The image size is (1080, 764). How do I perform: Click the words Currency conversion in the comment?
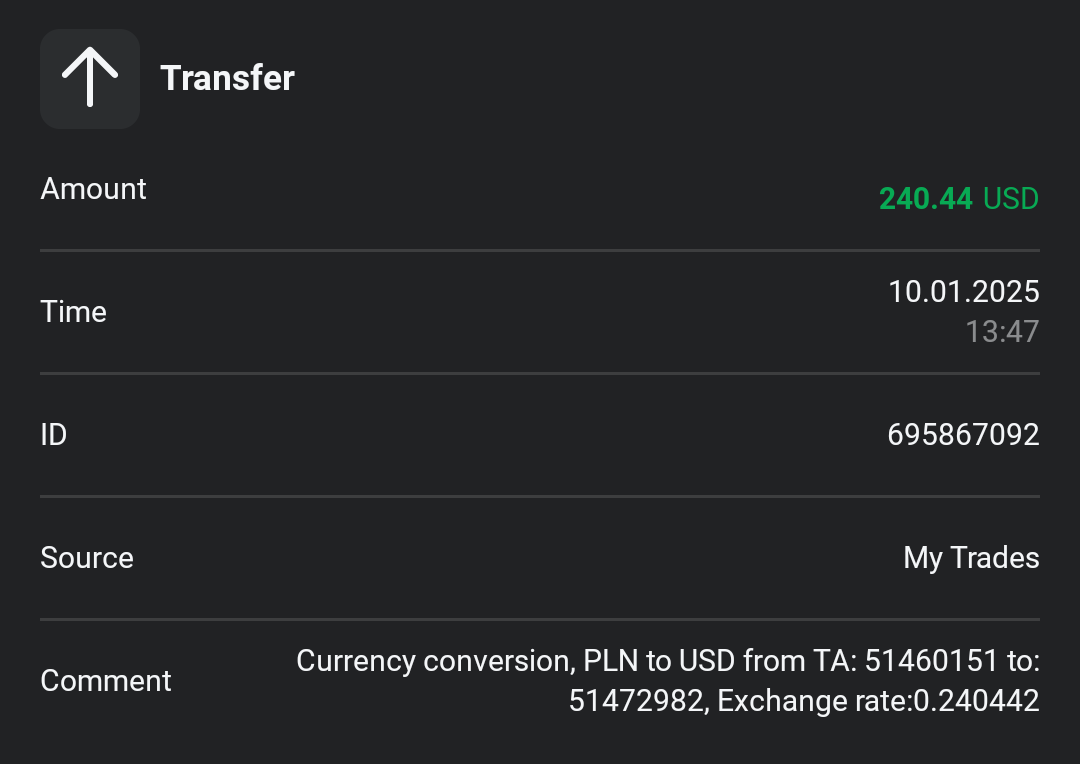point(432,661)
